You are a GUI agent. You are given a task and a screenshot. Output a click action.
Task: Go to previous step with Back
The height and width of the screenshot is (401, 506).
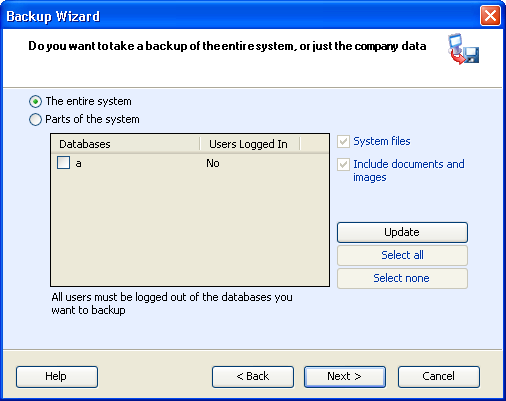click(253, 377)
